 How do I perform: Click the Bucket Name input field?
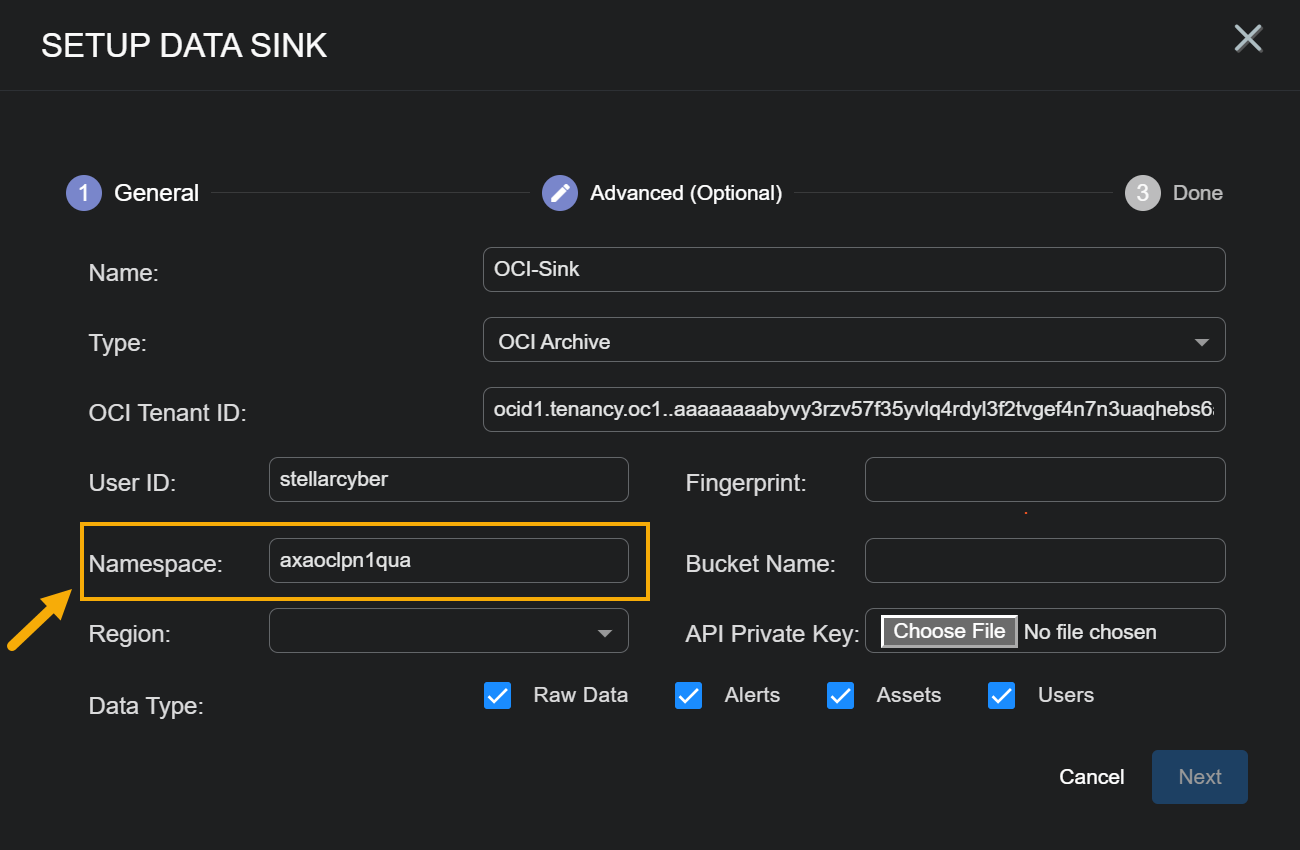[x=1044, y=561]
